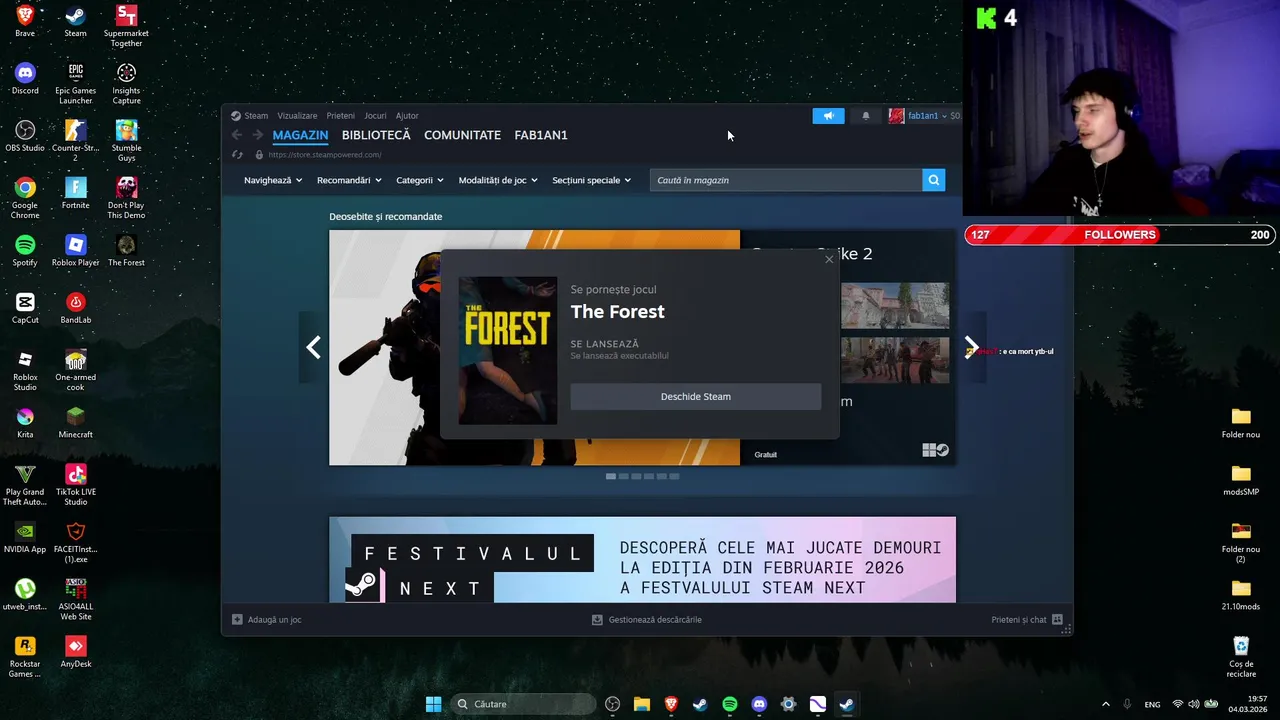Select Minecraft desktop icon
1280x720 pixels.
(x=75, y=422)
